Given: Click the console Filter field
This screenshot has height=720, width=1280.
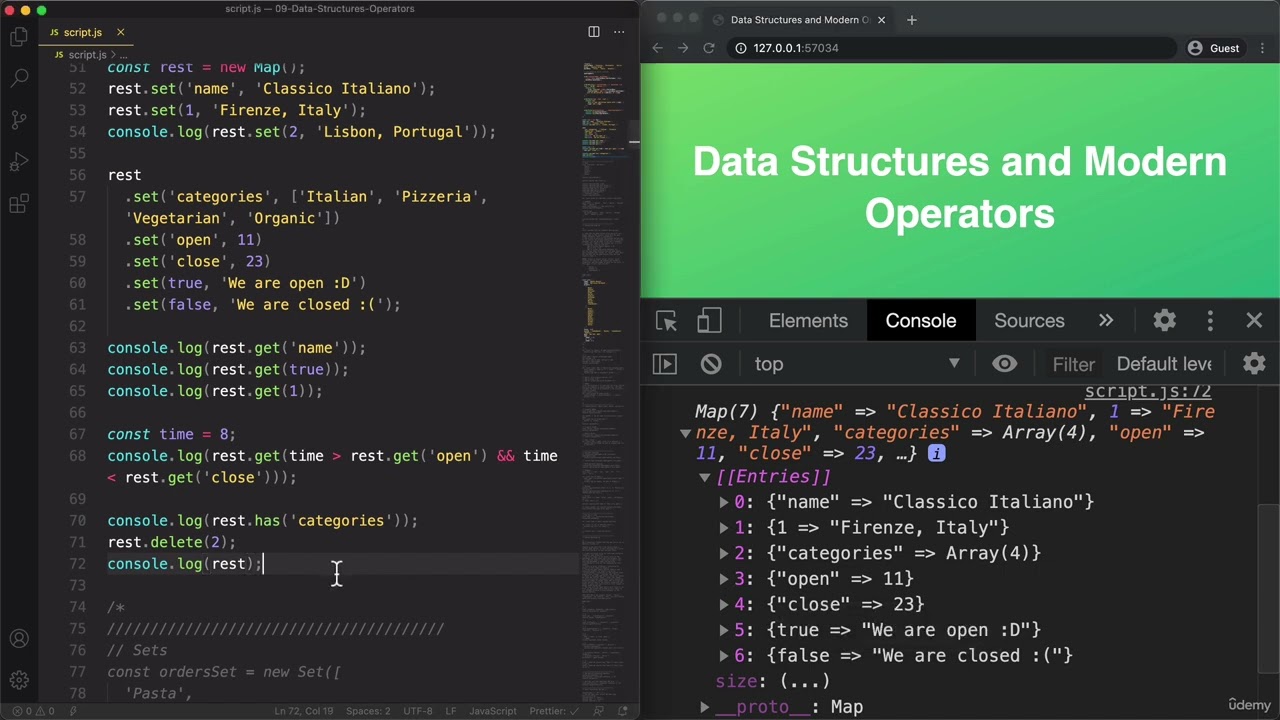Looking at the screenshot, I should pyautogui.click(x=1073, y=364).
